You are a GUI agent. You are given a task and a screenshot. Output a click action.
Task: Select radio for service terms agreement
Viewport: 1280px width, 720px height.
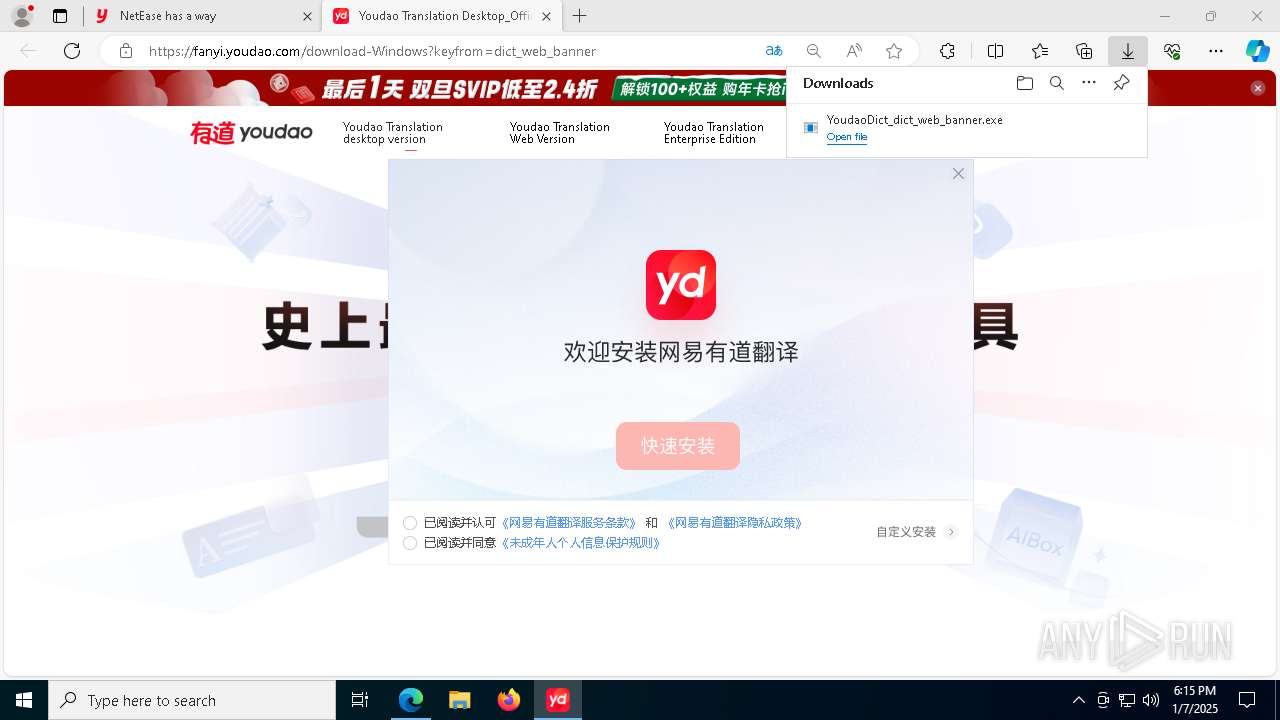(410, 523)
